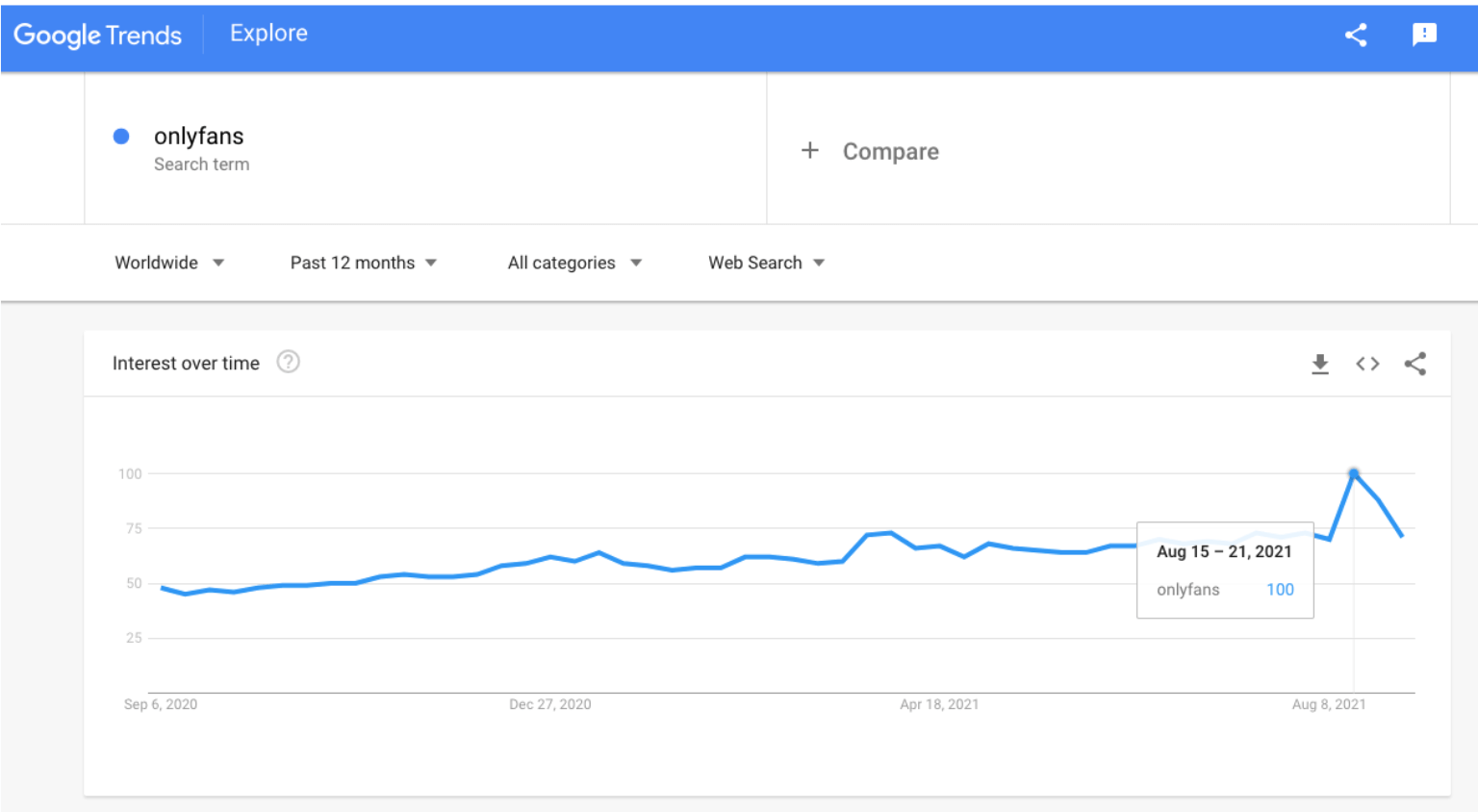The width and height of the screenshot is (1478, 812).
Task: Click the blue dot next to onlyfans
Action: (x=121, y=136)
